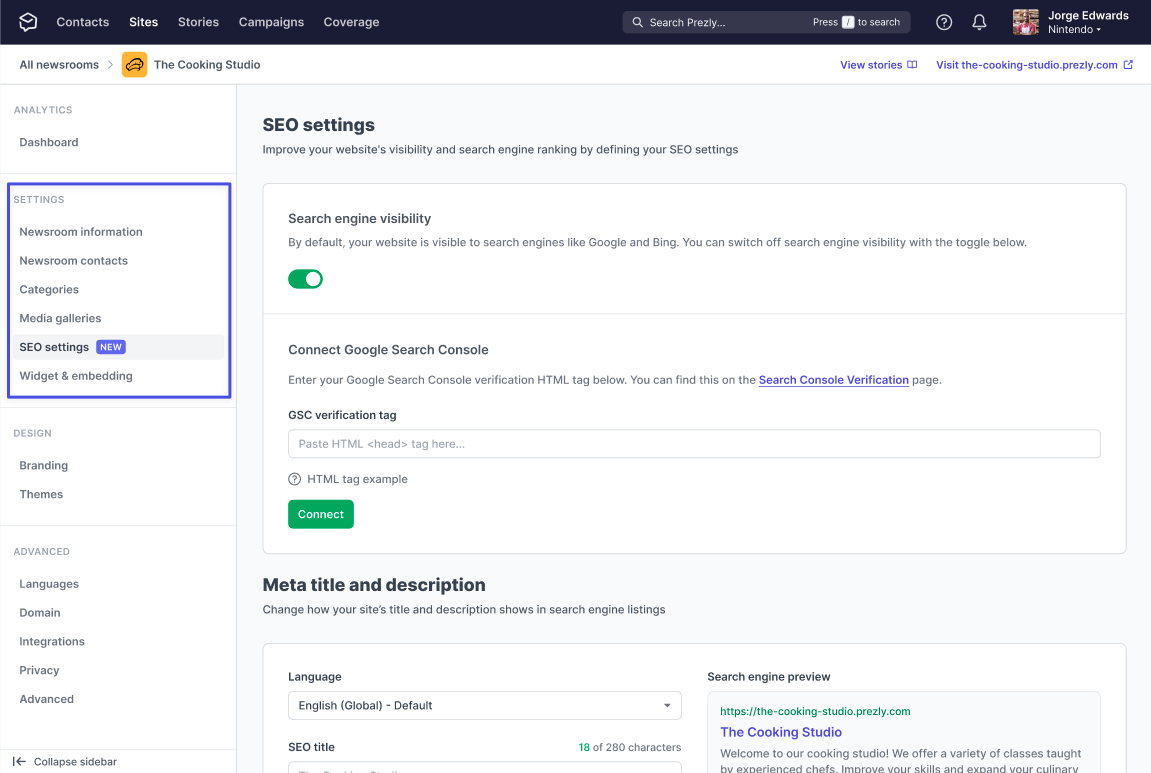
Task: Open the notifications bell
Action: coord(979,22)
